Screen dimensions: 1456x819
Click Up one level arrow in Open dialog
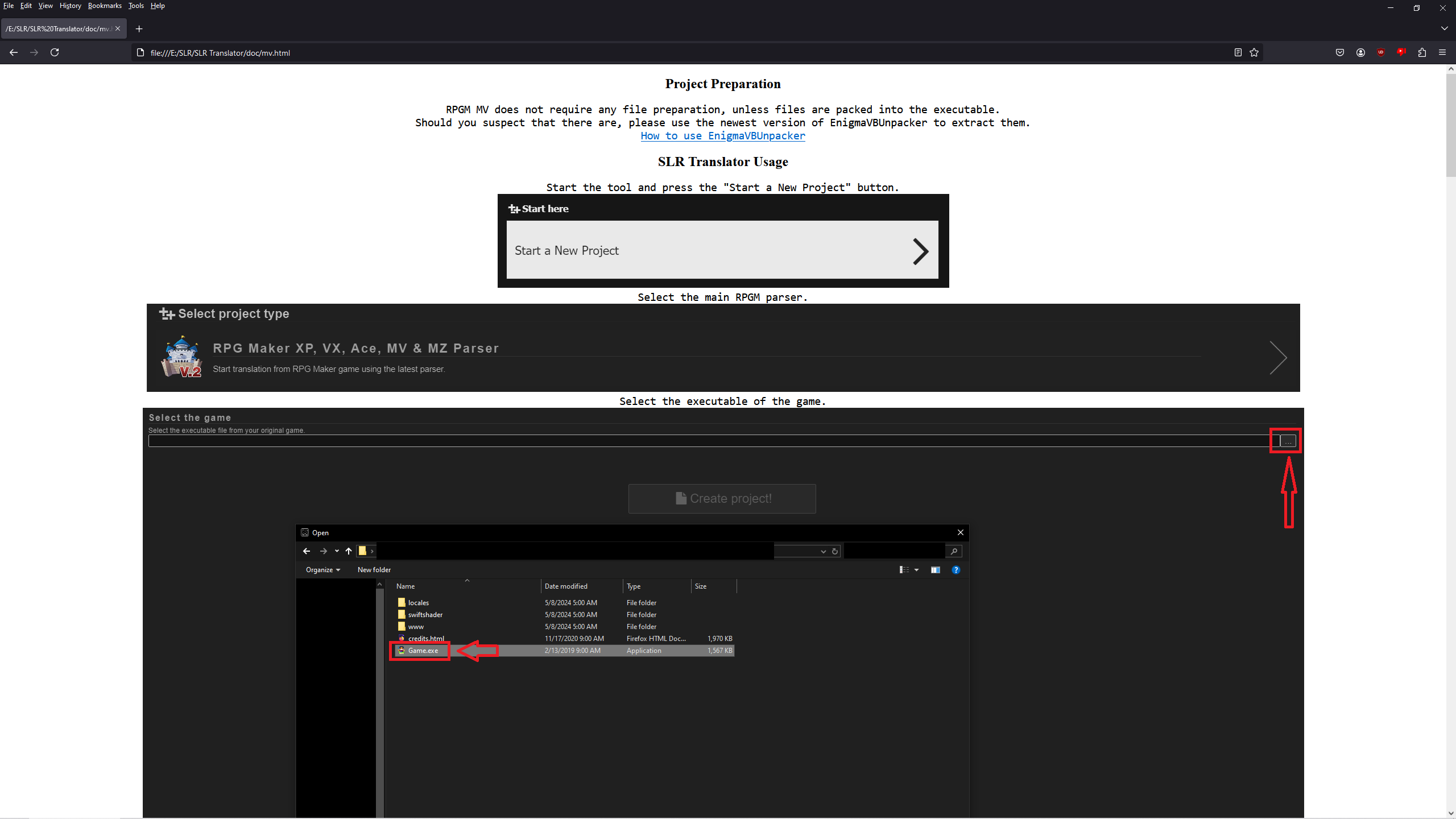tap(349, 551)
